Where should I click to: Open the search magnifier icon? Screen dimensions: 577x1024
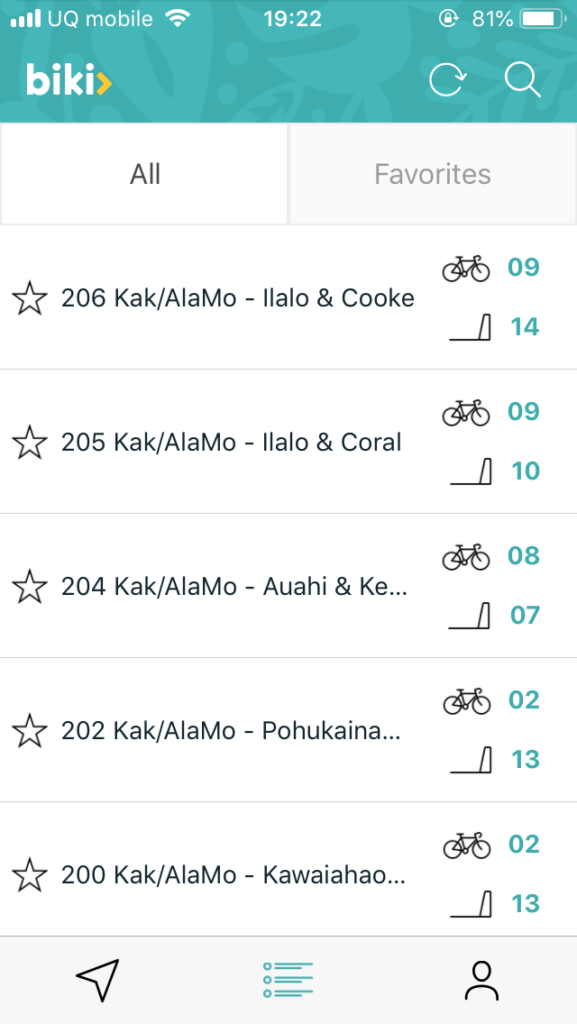click(523, 80)
